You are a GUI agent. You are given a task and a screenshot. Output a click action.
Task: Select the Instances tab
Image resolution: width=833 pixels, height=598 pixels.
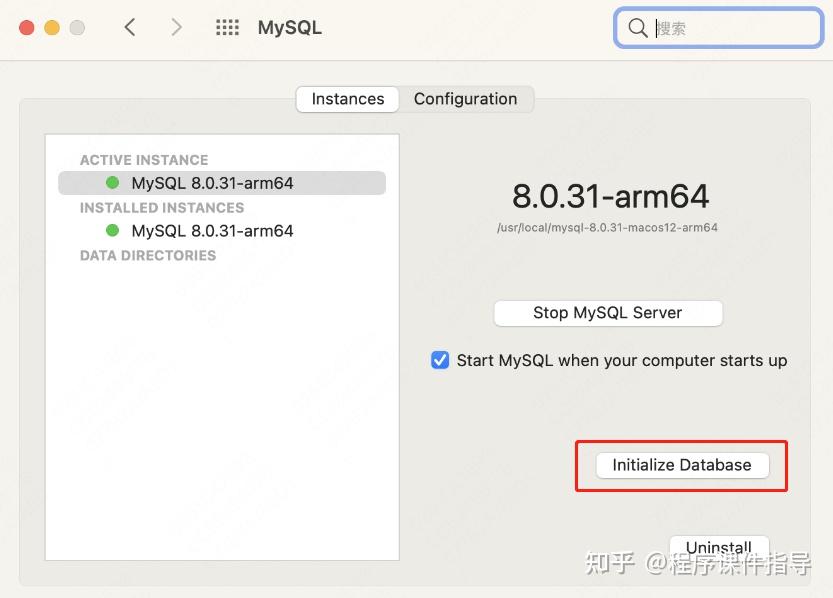[x=347, y=99]
